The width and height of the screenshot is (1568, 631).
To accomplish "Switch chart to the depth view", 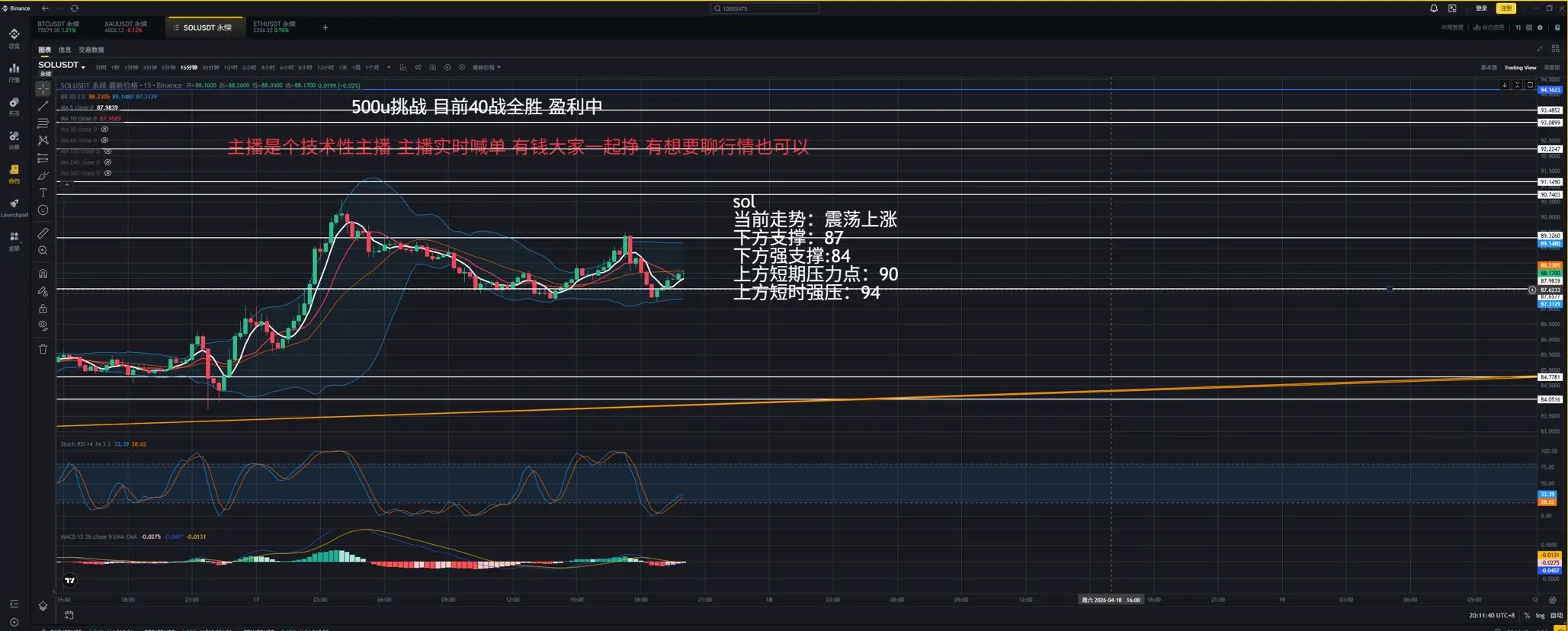I will (1551, 68).
